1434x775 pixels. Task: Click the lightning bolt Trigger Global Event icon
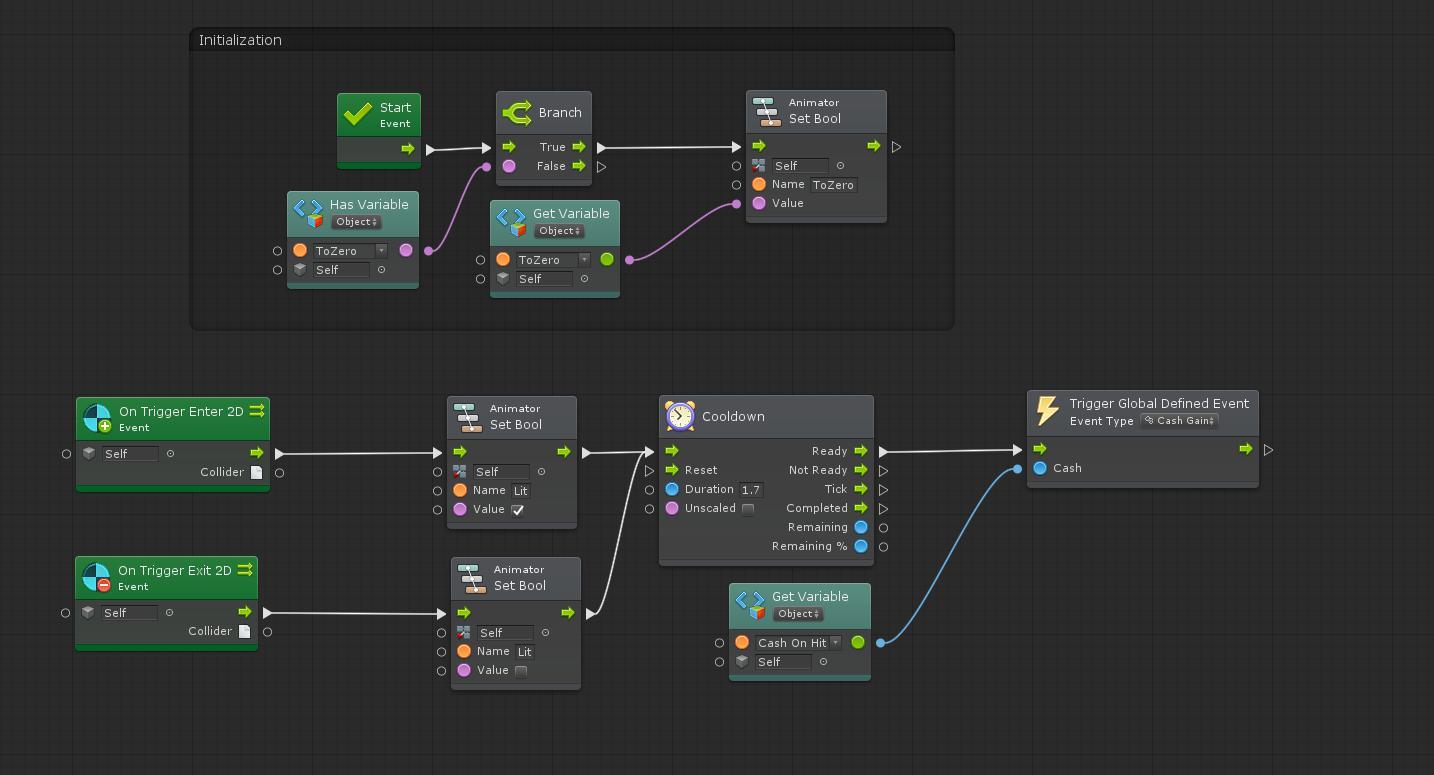1047,411
